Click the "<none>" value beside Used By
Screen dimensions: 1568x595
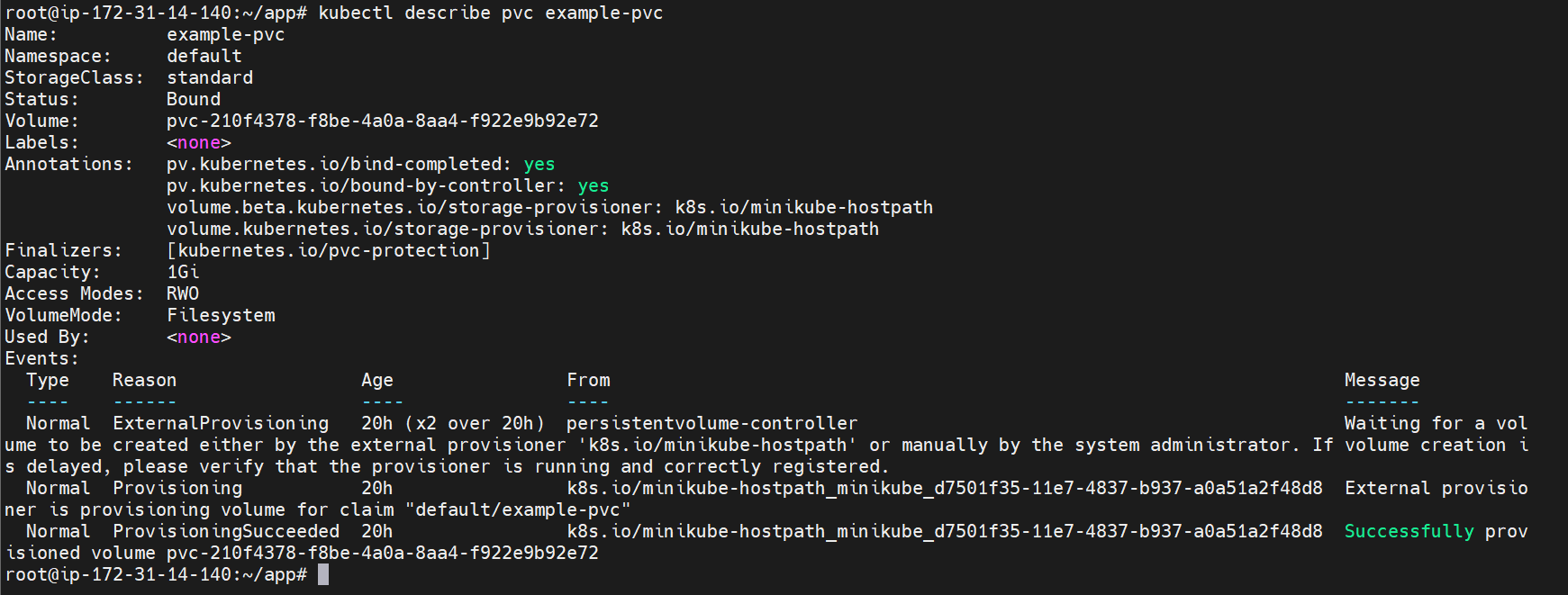click(x=199, y=337)
